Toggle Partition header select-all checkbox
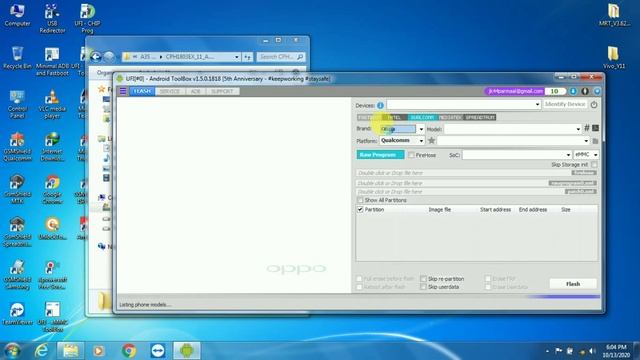This screenshot has height=360, width=640. [x=360, y=209]
